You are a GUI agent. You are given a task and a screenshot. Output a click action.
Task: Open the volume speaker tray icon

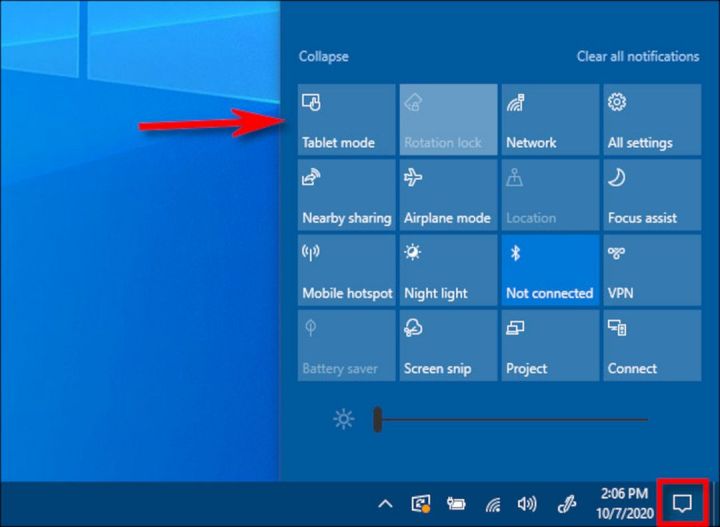(x=526, y=504)
